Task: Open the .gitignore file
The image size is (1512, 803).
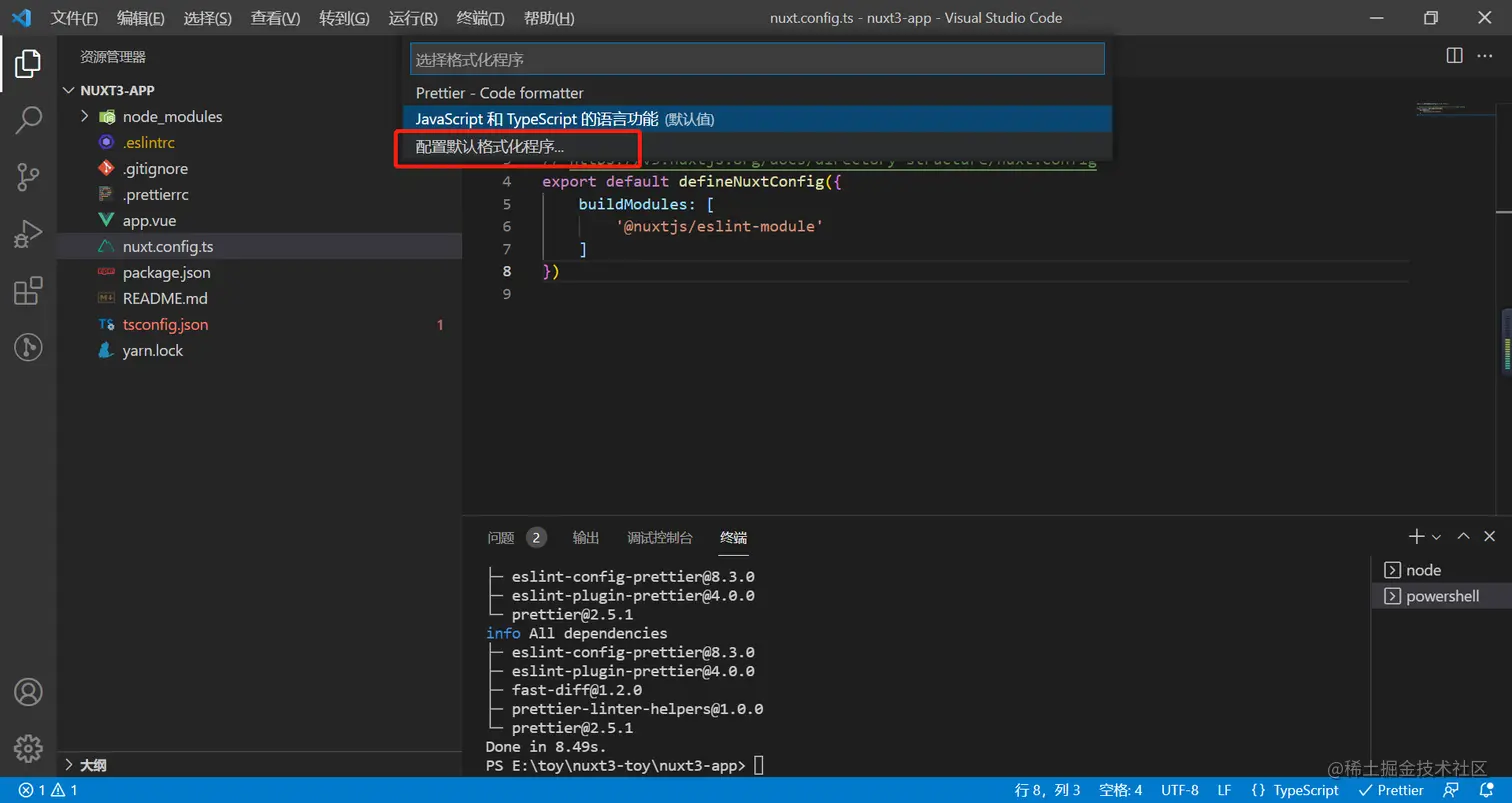Action: (x=259, y=169)
